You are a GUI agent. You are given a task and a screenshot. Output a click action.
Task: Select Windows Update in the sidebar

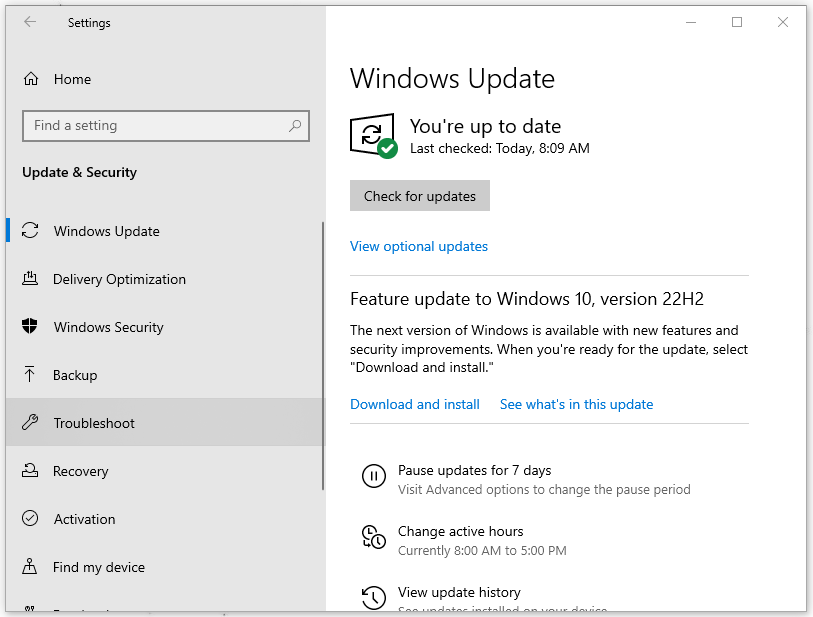pyautogui.click(x=106, y=231)
